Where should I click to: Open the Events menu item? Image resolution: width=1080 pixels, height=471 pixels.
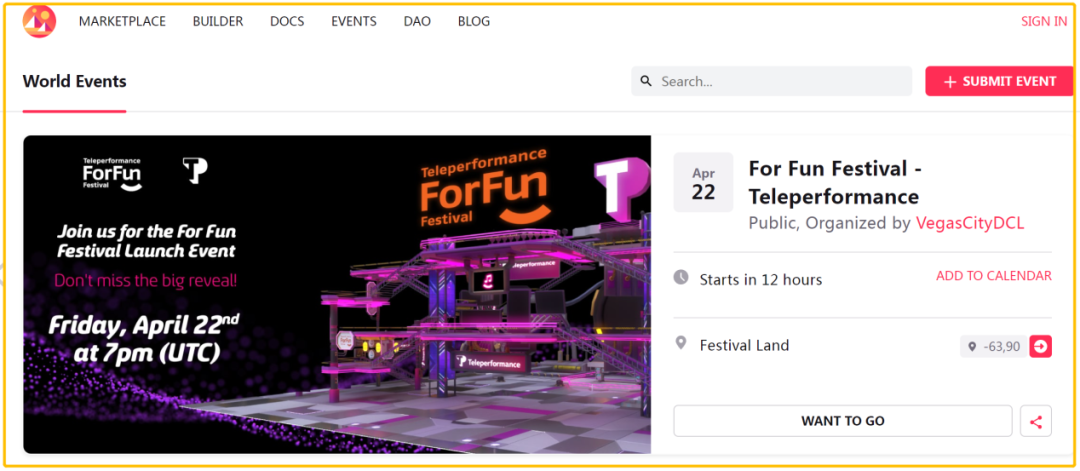[354, 21]
